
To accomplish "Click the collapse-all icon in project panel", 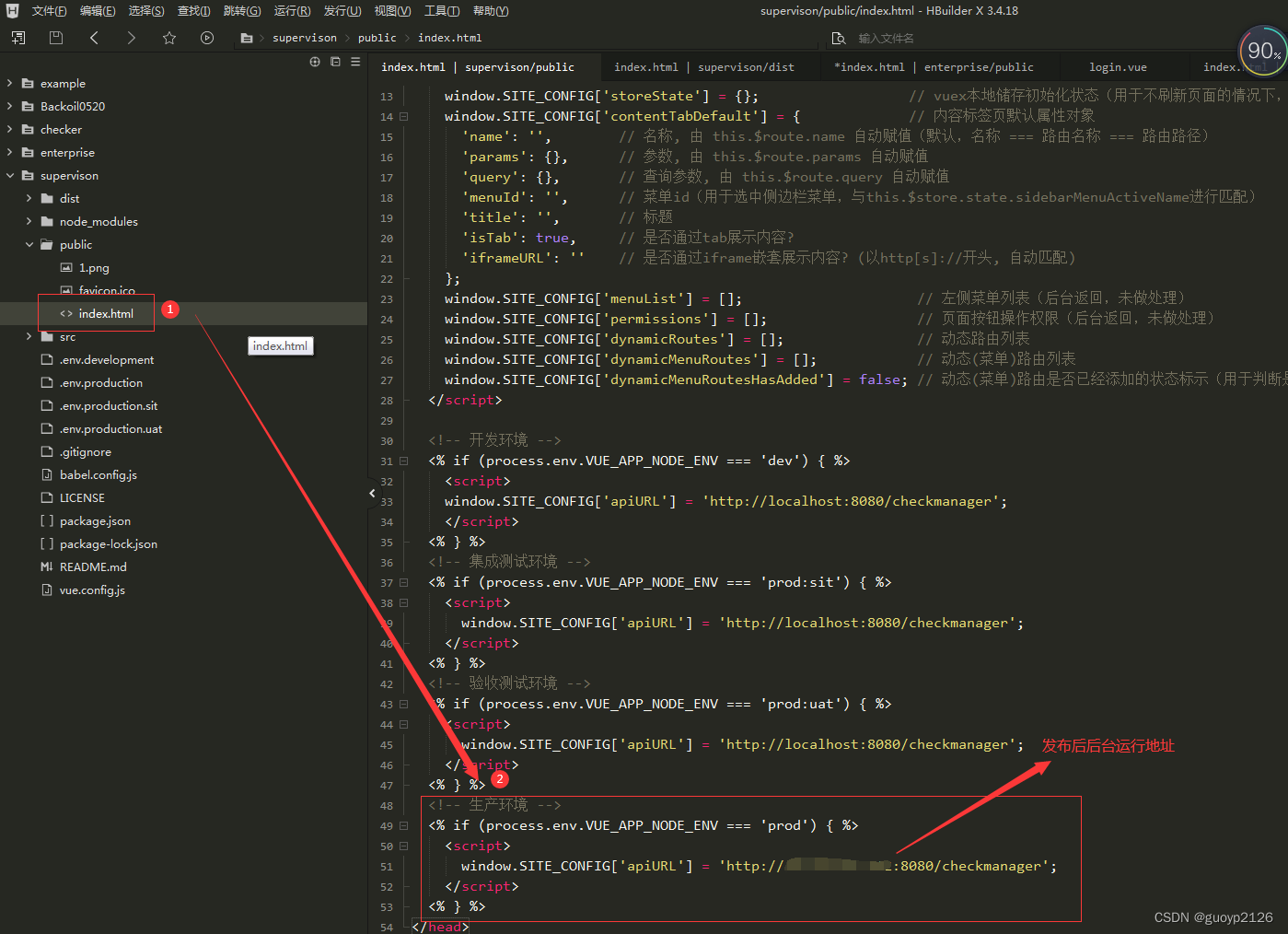I will click(x=335, y=62).
